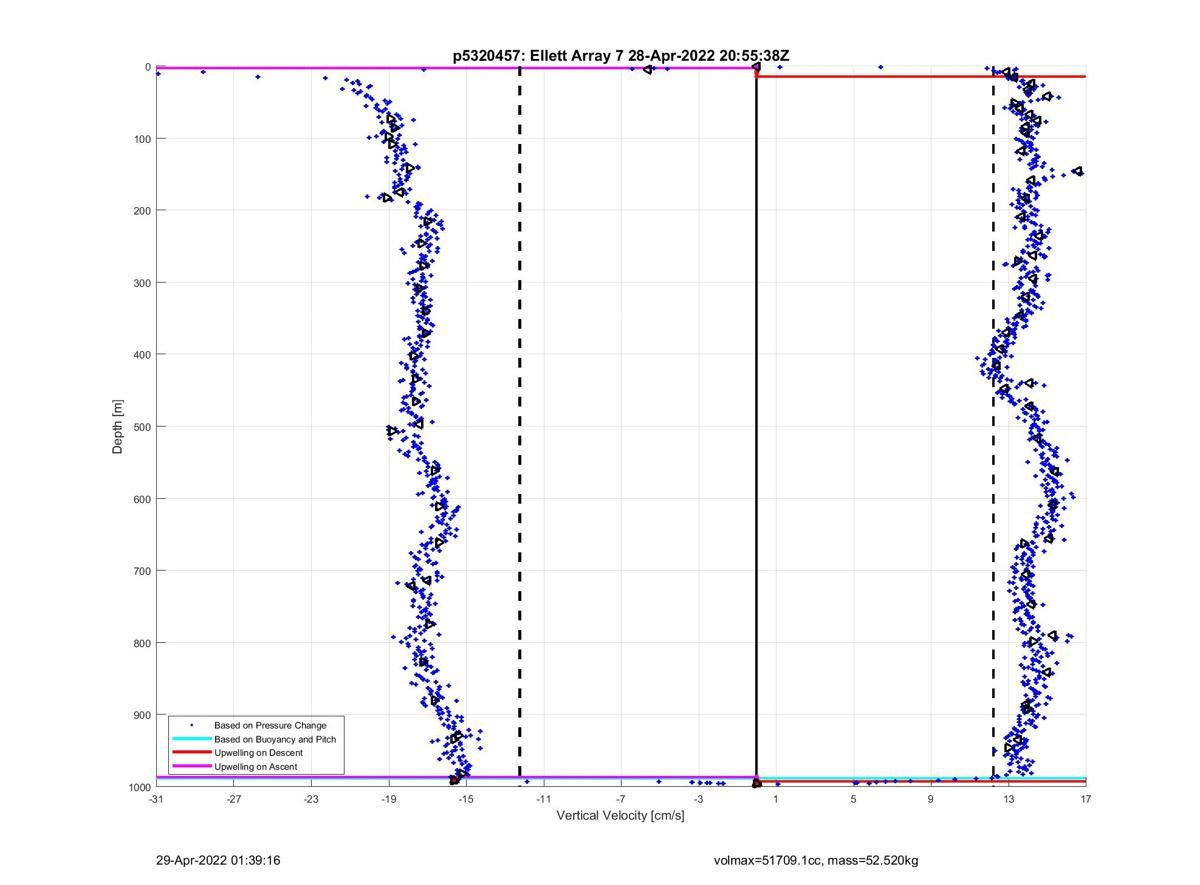Click the timestamp '29-Apr-2022 01:39:16'
This screenshot has width=1200, height=885.
click(x=218, y=860)
